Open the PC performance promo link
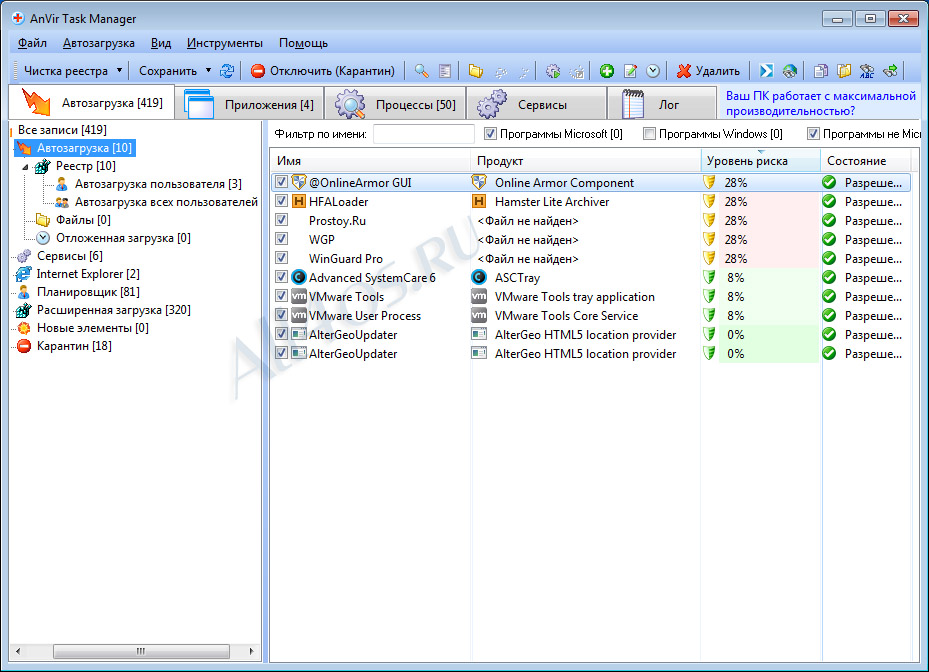 (x=821, y=103)
